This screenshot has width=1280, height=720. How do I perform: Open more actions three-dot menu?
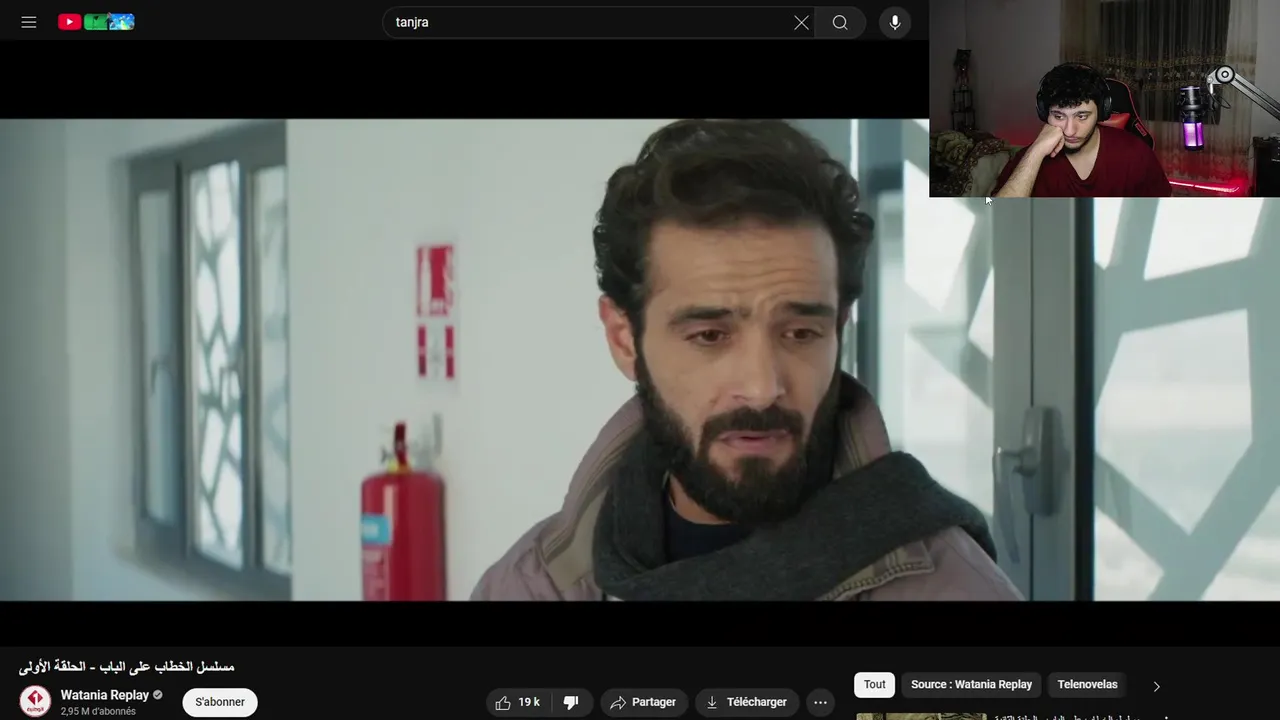[x=820, y=702]
